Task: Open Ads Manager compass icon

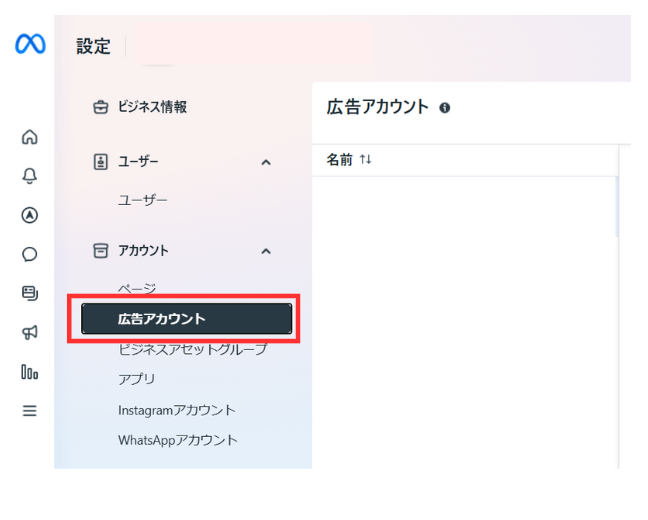Action: 30,215
